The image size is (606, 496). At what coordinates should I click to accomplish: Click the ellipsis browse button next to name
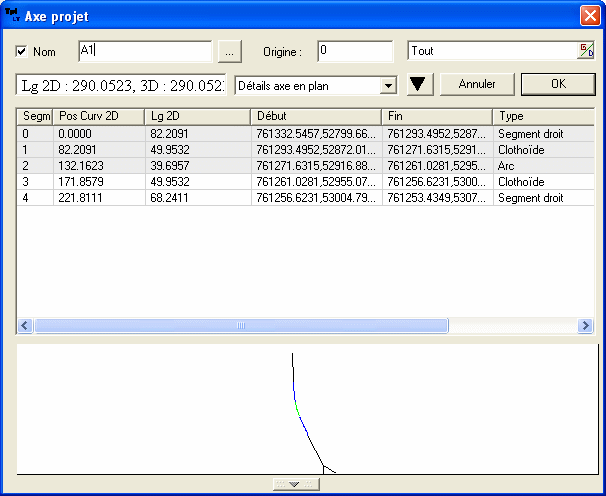pyautogui.click(x=229, y=51)
